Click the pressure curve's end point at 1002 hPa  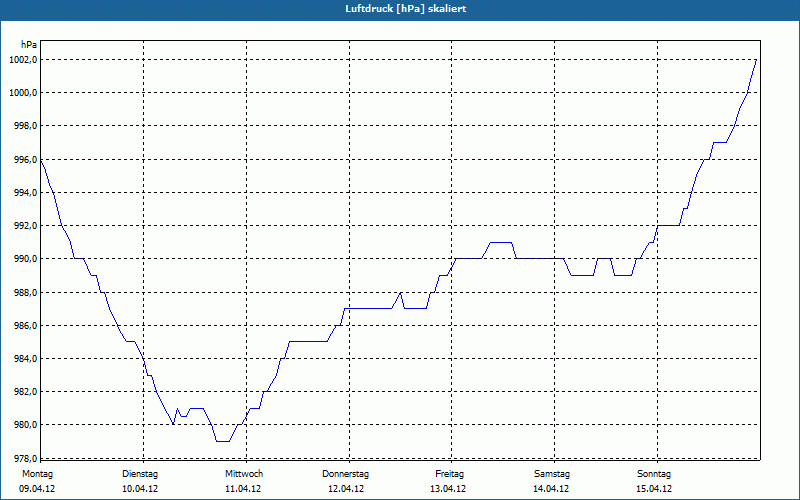[x=756, y=60]
